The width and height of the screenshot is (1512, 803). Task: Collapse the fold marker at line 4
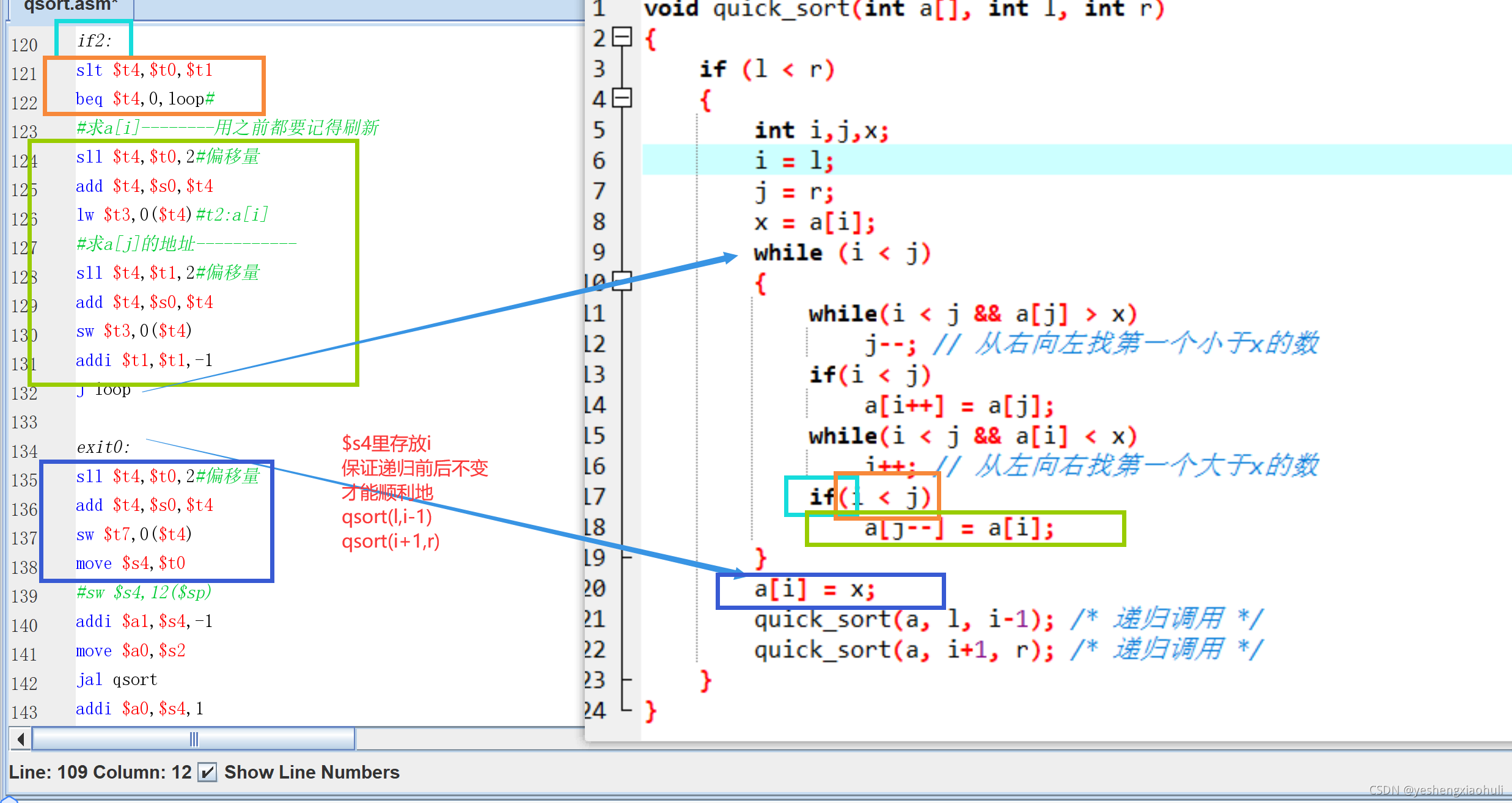(622, 98)
